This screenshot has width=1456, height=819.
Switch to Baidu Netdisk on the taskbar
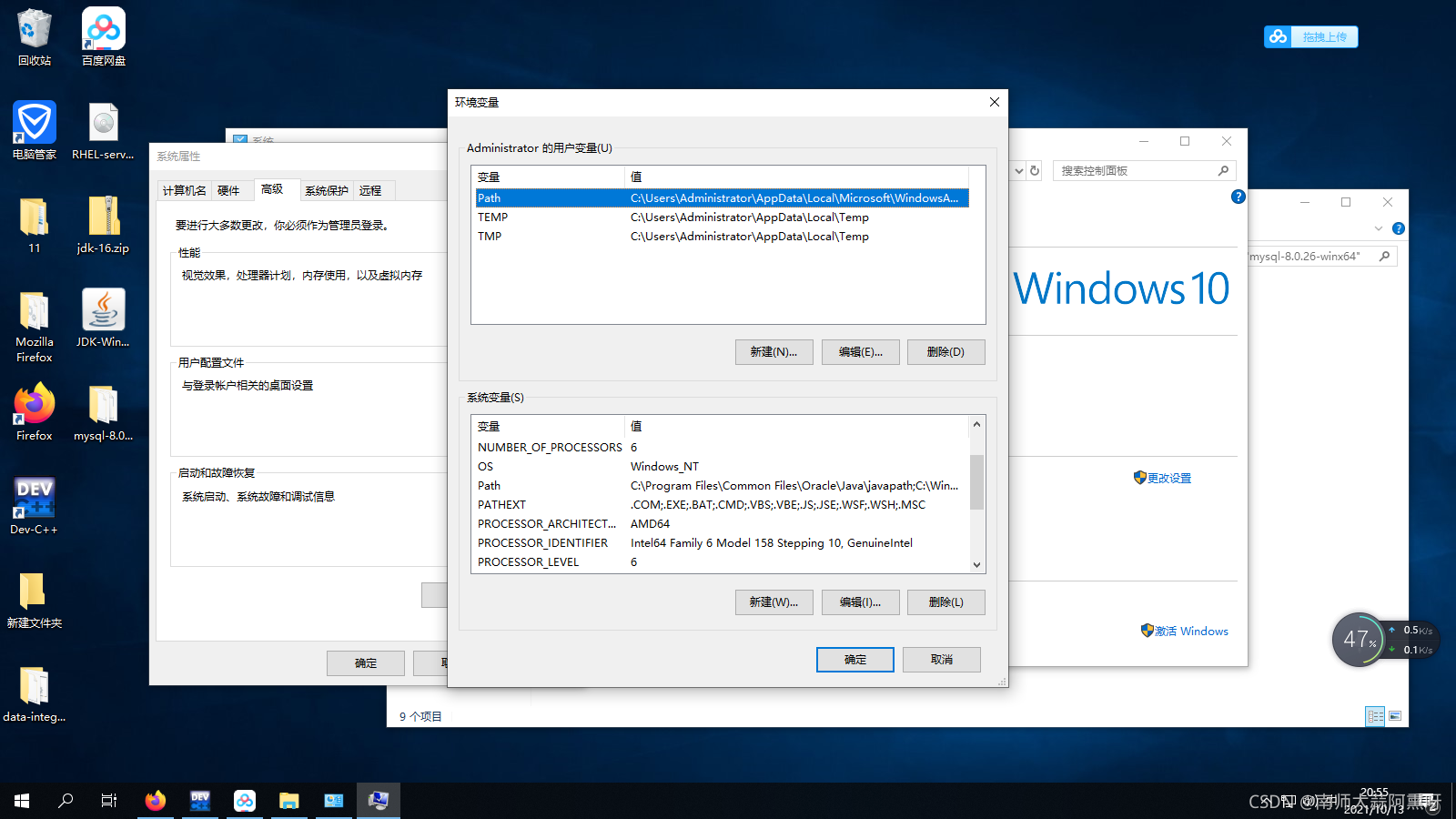pos(245,801)
